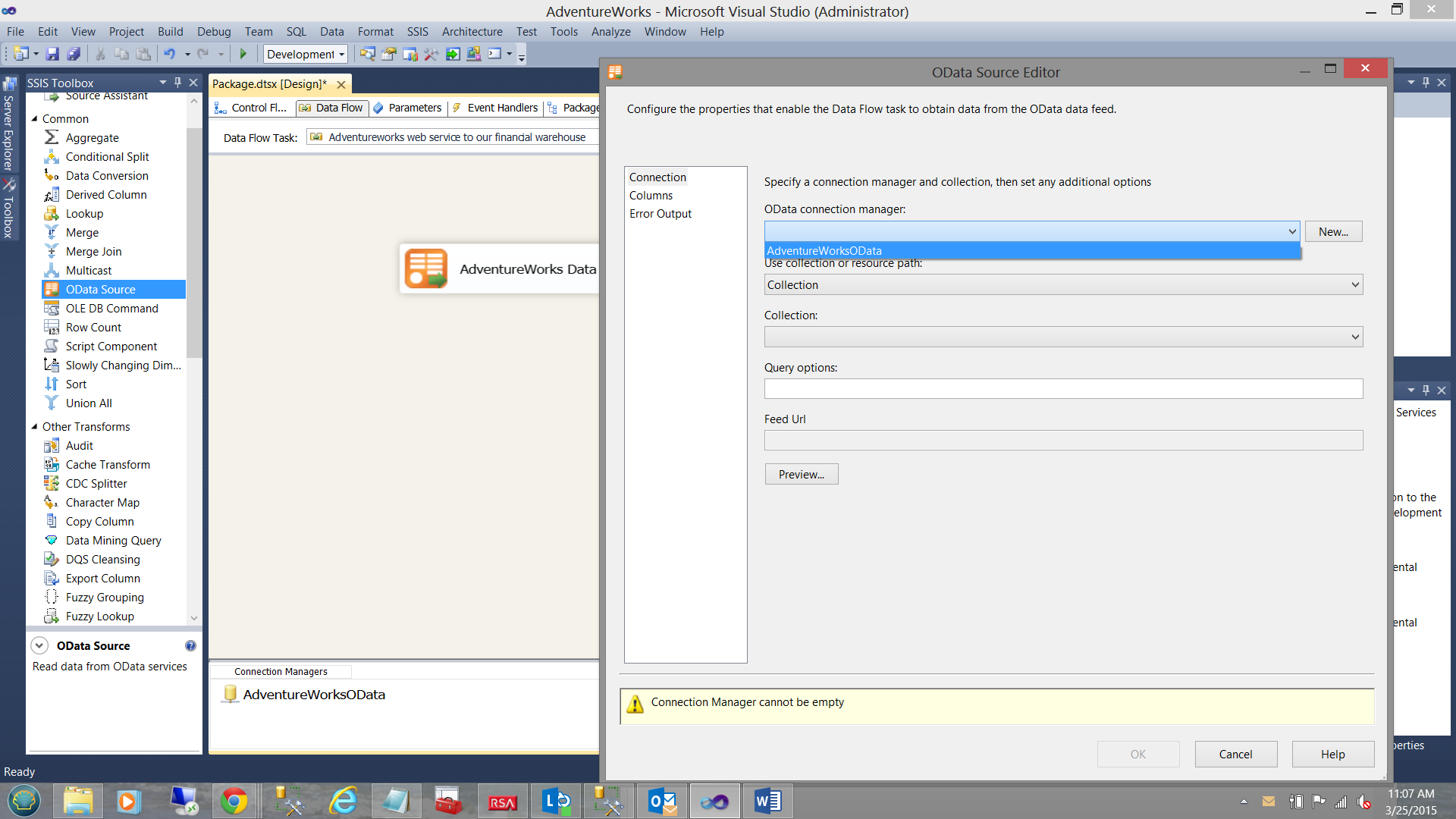
Task: Select AdventureWorksOData from connection list
Action: pyautogui.click(x=824, y=250)
